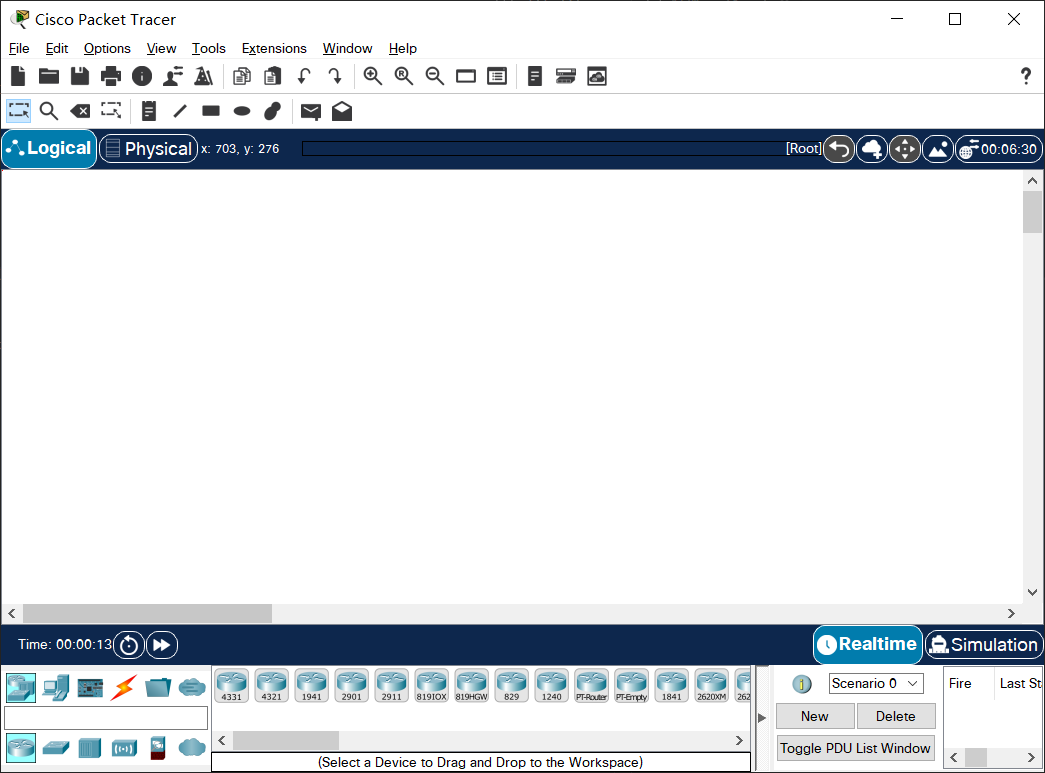1045x773 pixels.
Task: Select the Network Devices category
Action: tap(21, 688)
